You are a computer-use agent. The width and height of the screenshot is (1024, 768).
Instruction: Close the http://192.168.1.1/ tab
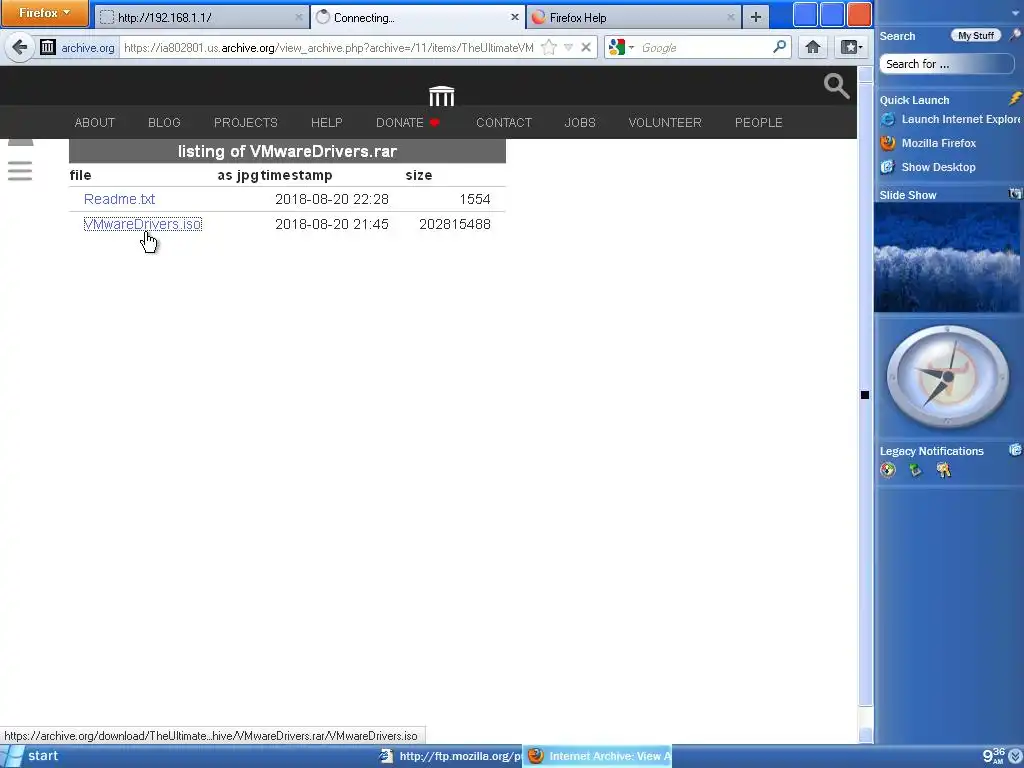click(298, 18)
